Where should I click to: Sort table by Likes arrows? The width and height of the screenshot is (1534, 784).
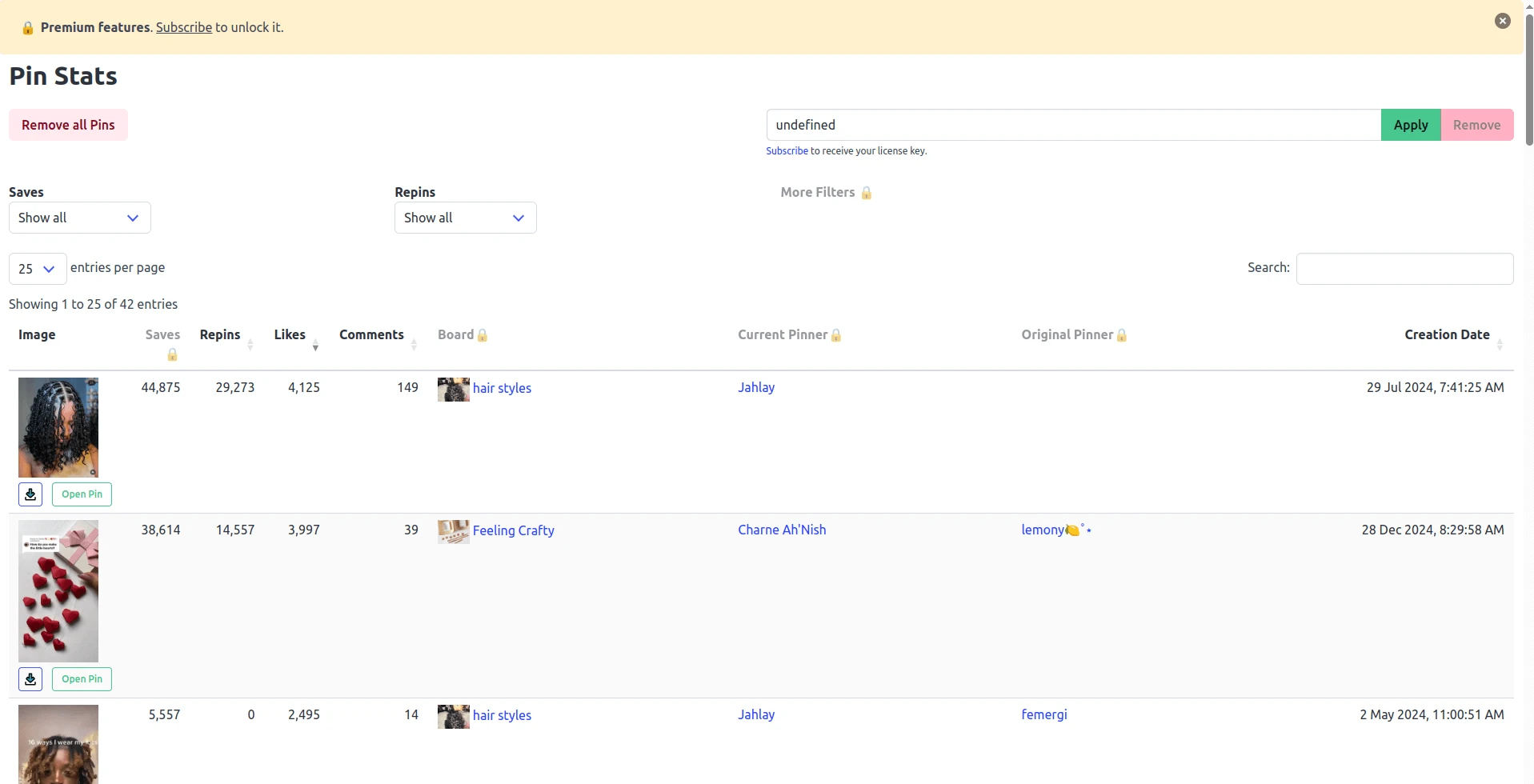315,345
